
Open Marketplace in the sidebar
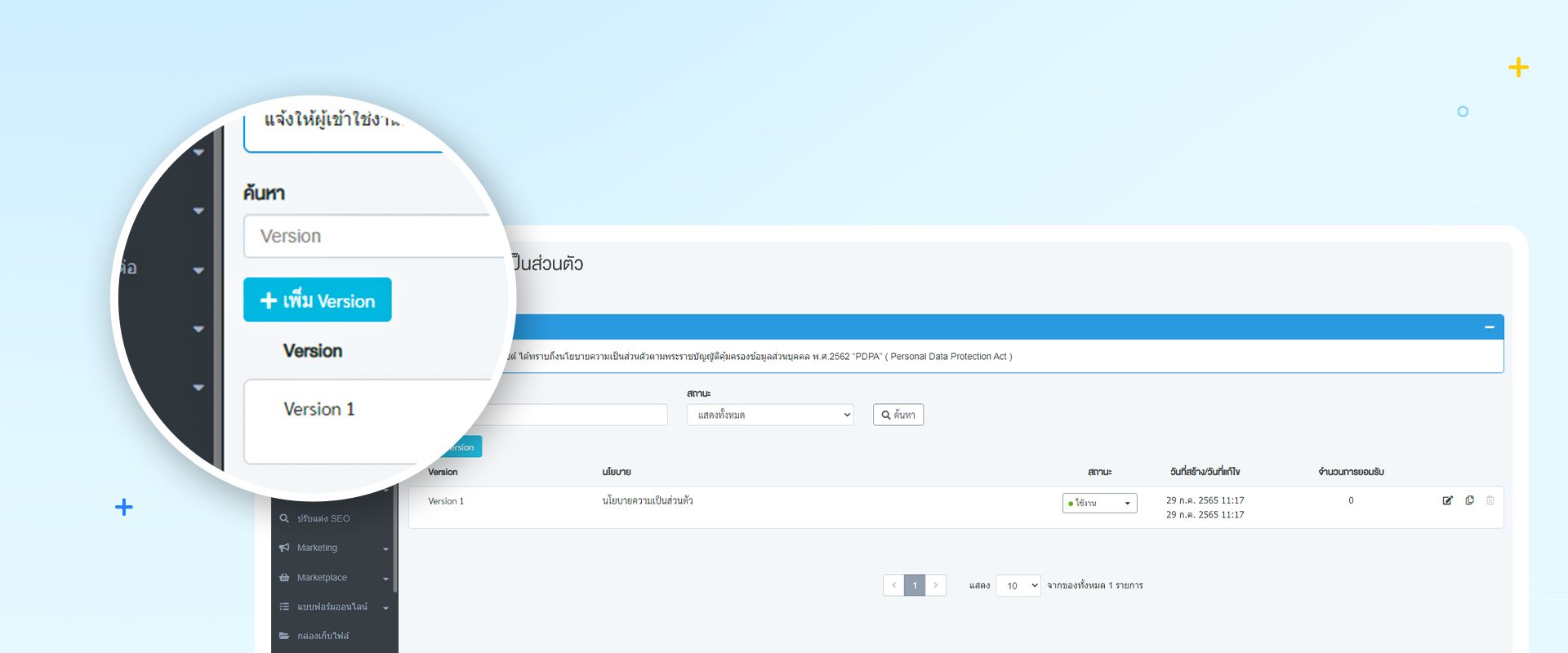coord(322,577)
